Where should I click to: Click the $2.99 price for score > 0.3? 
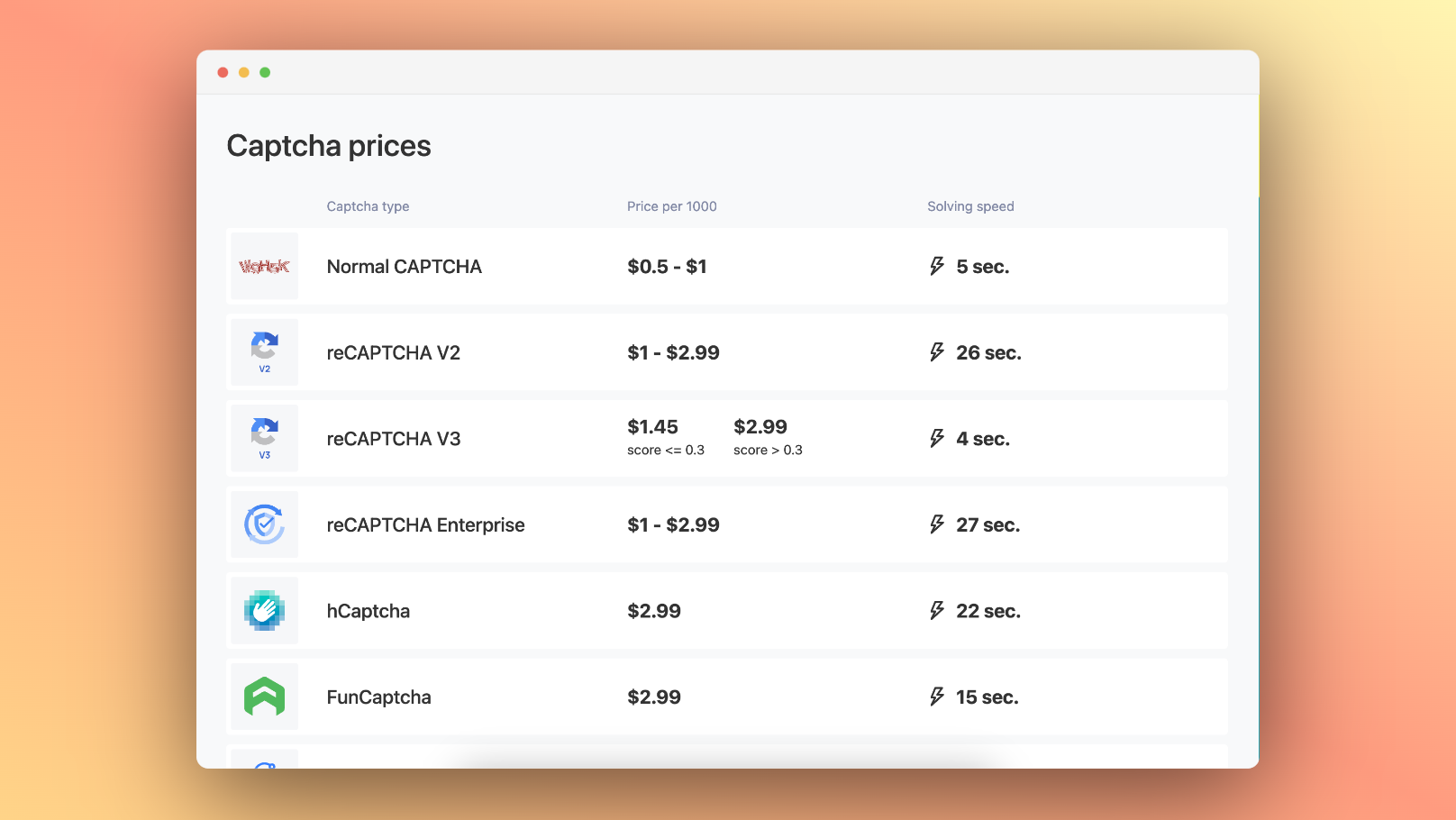point(760,427)
